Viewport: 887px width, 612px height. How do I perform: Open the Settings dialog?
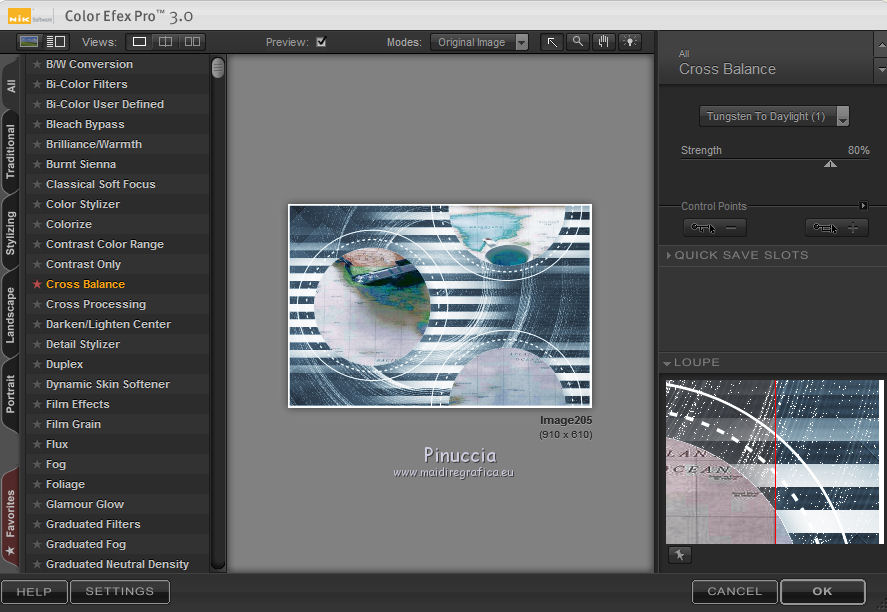click(x=119, y=591)
